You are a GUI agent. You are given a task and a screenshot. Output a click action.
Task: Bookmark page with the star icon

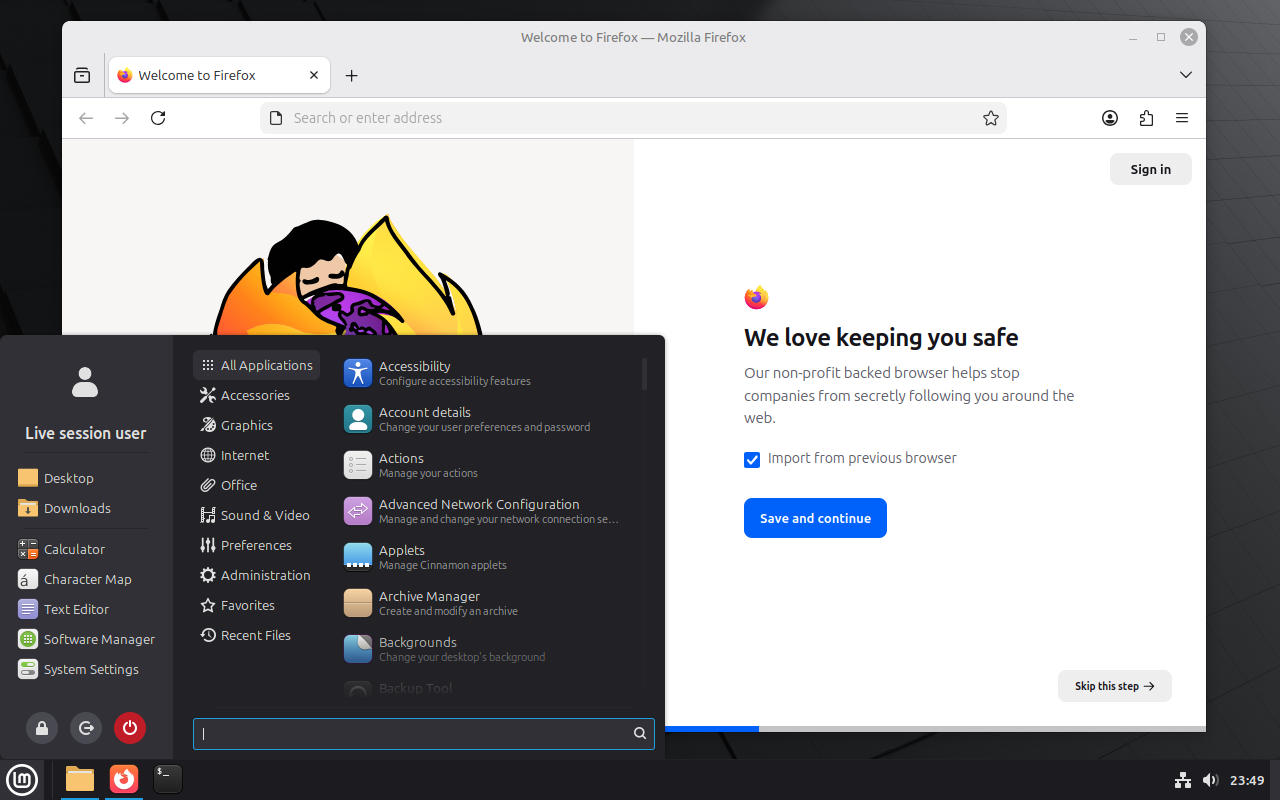tap(991, 118)
